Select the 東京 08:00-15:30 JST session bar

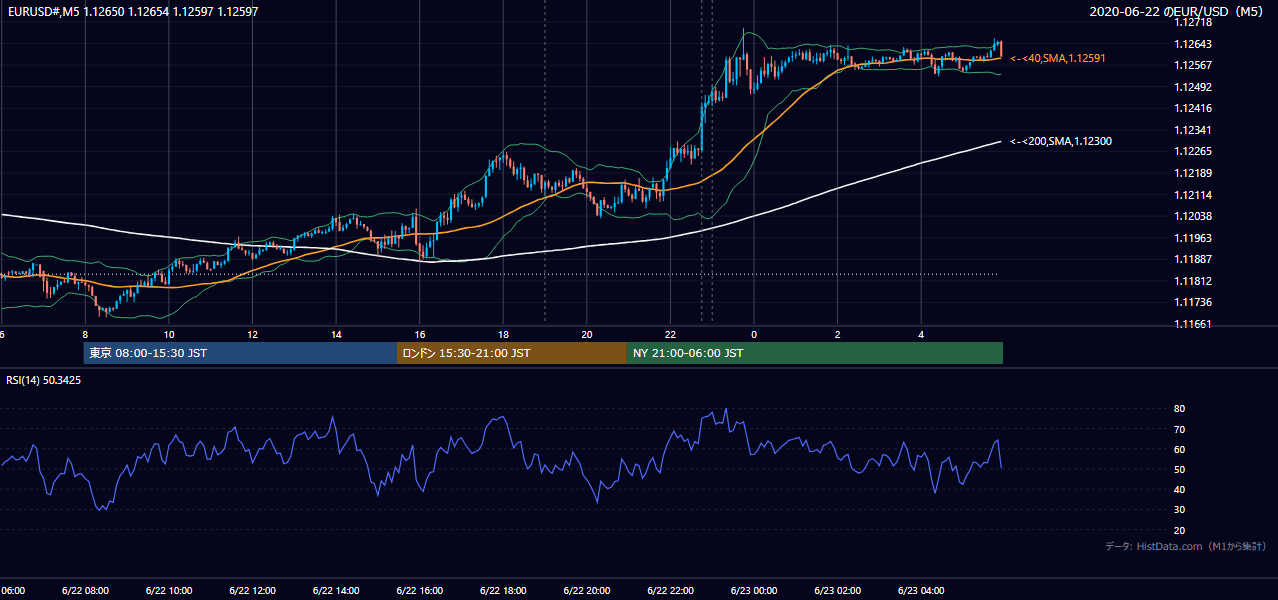pos(241,353)
